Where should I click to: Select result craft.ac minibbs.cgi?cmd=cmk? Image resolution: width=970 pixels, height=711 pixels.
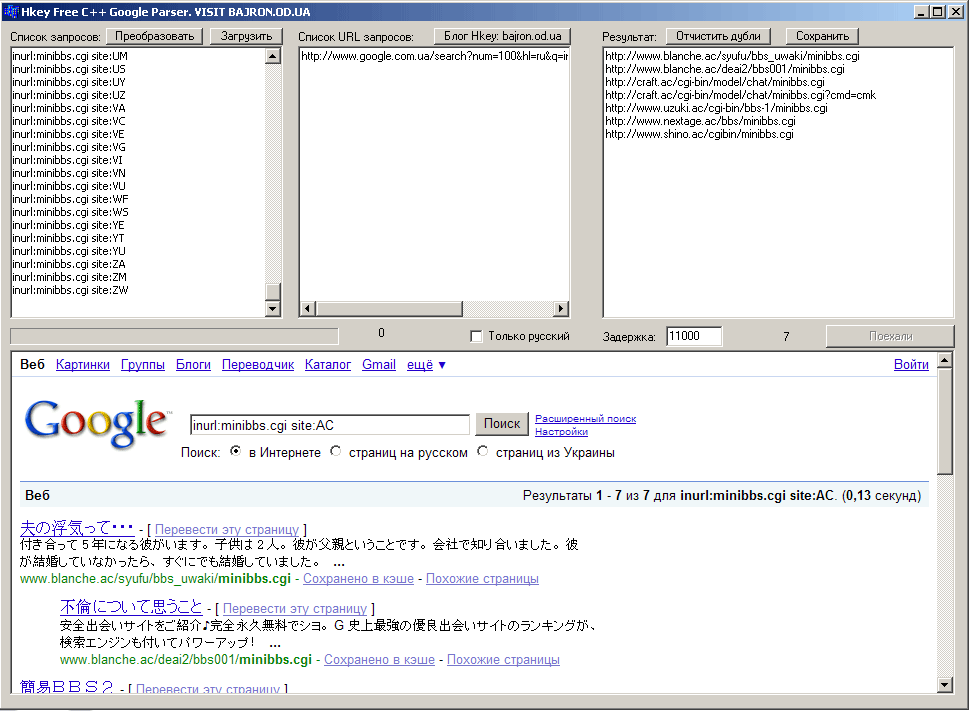pos(740,95)
